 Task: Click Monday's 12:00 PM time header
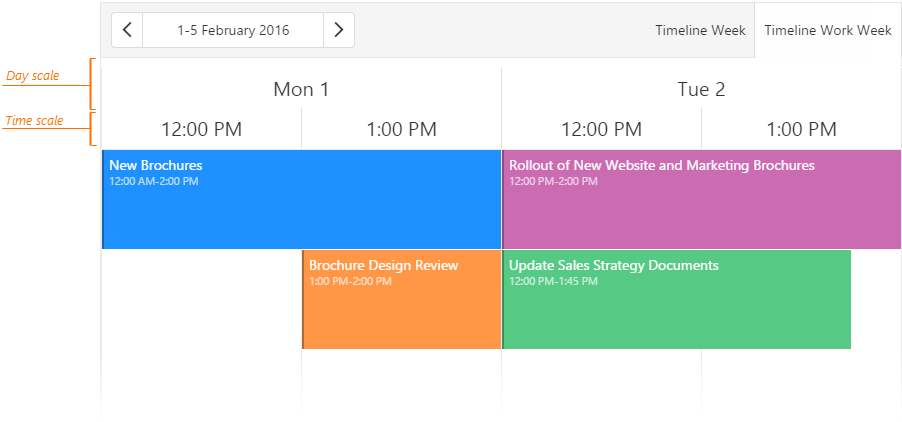click(x=201, y=129)
